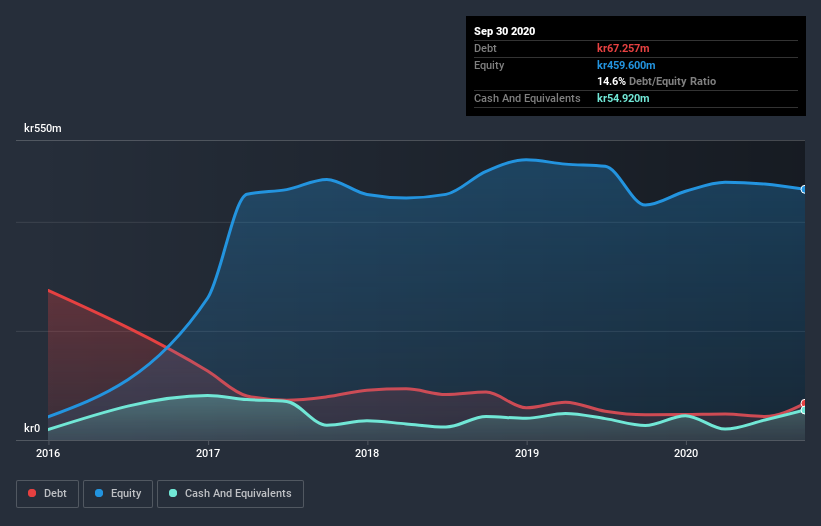Select the 2019 x-axis label
The width and height of the screenshot is (821, 526).
(x=527, y=453)
